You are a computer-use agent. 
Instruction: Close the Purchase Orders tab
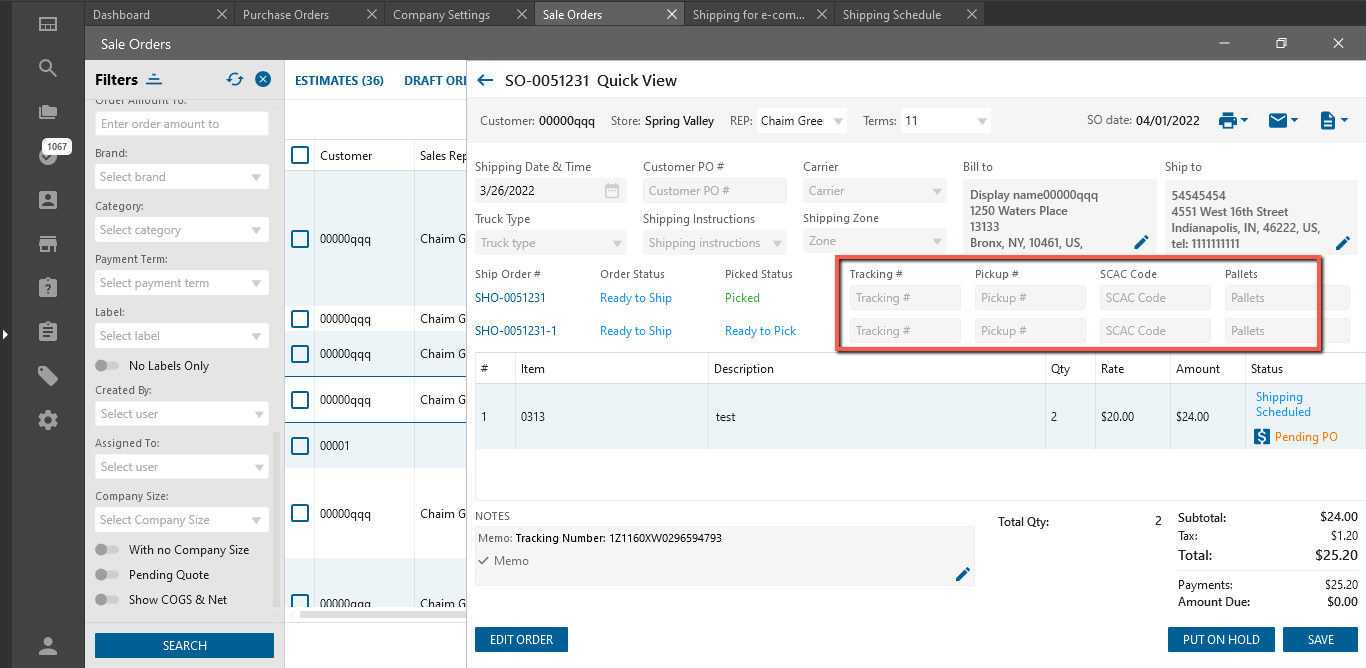point(372,14)
